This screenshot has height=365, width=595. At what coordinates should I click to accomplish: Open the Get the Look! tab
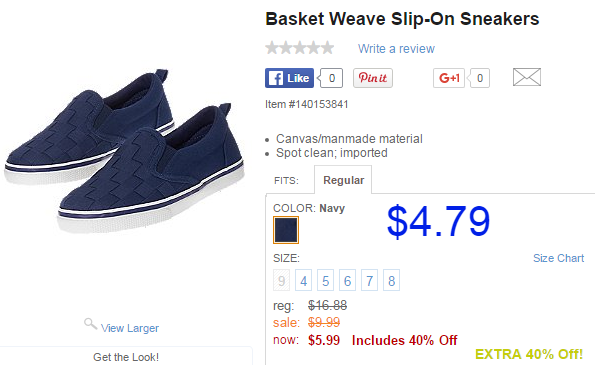(126, 357)
